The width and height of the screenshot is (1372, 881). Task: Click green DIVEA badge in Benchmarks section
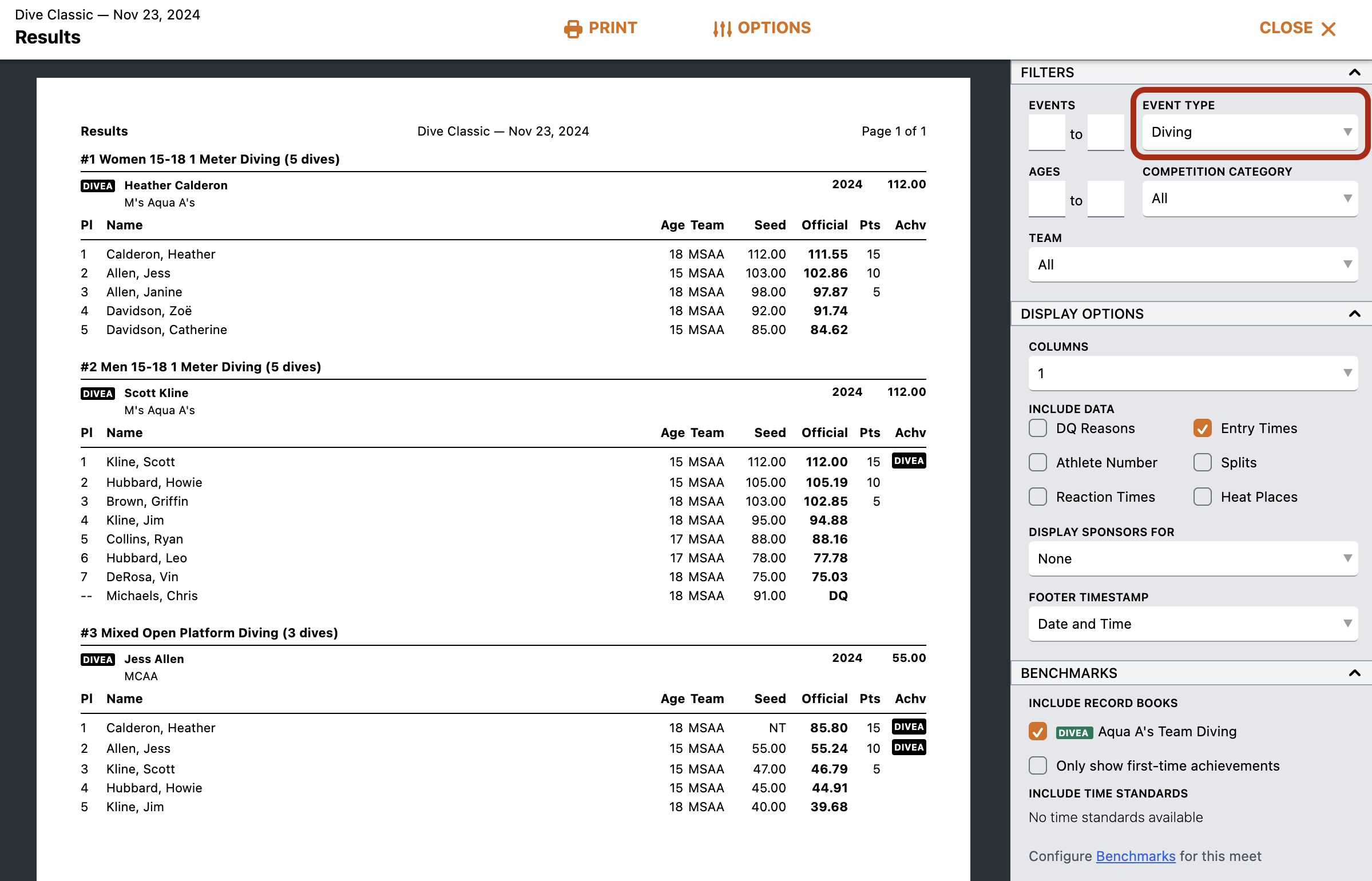click(1073, 732)
